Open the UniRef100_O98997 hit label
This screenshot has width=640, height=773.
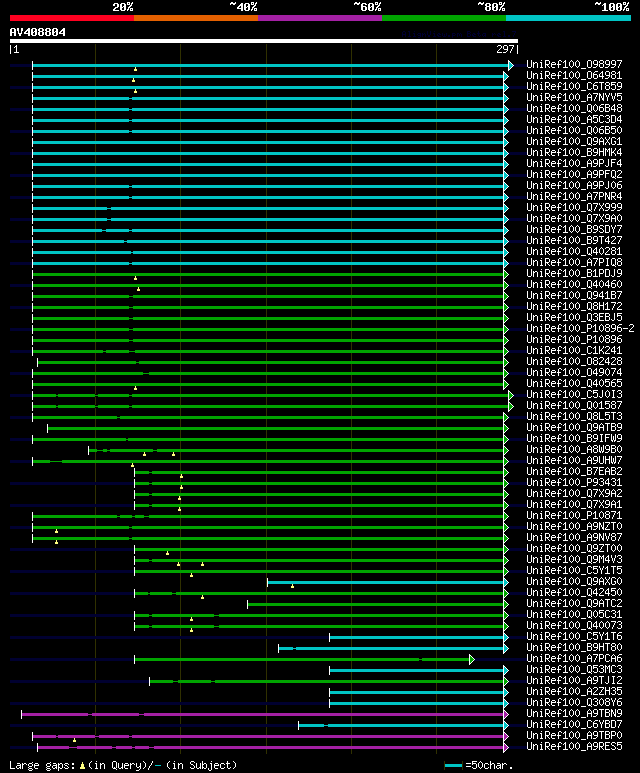click(x=574, y=65)
